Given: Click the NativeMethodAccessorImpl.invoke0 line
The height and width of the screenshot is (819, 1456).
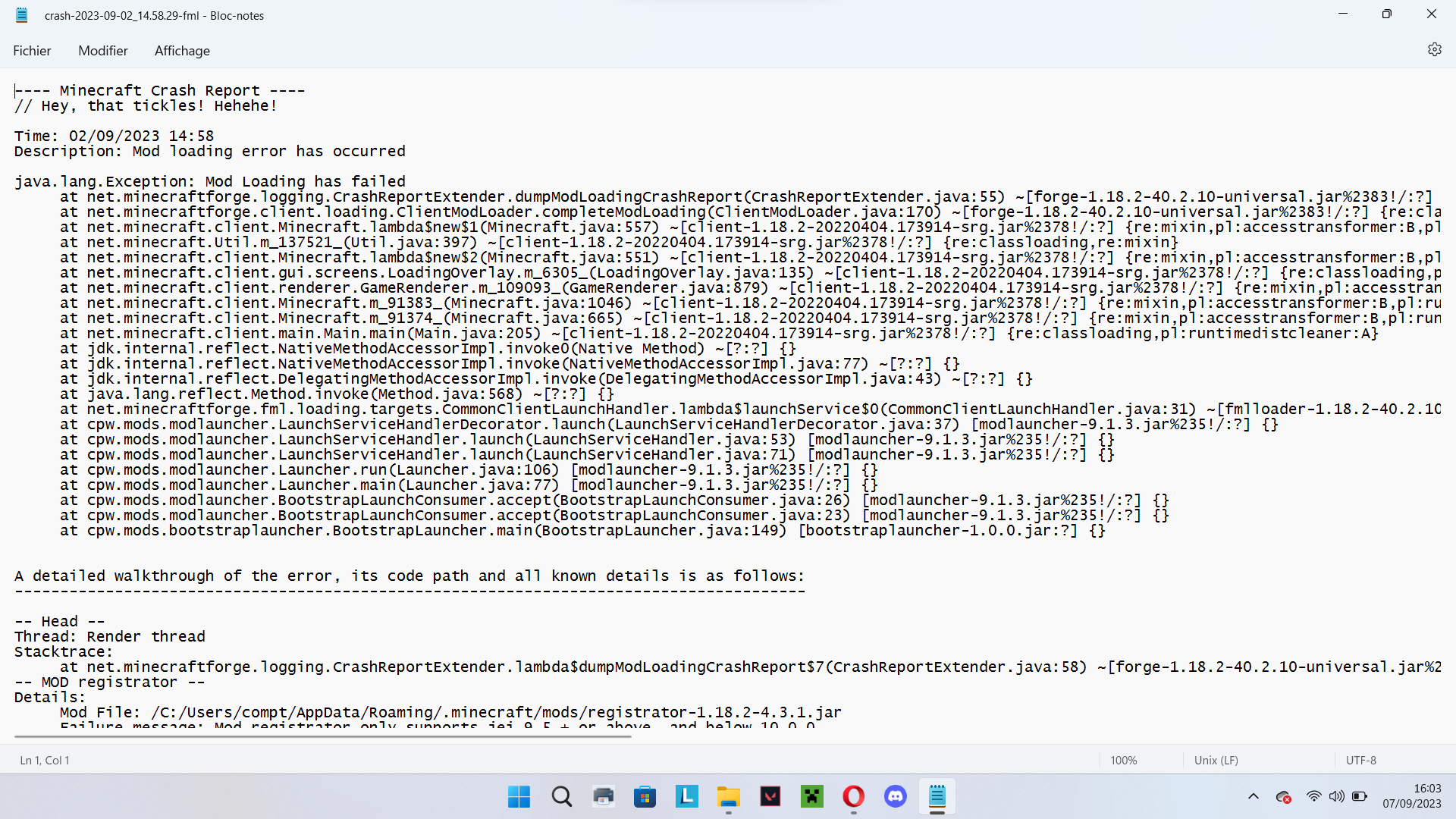Looking at the screenshot, I should (428, 349).
